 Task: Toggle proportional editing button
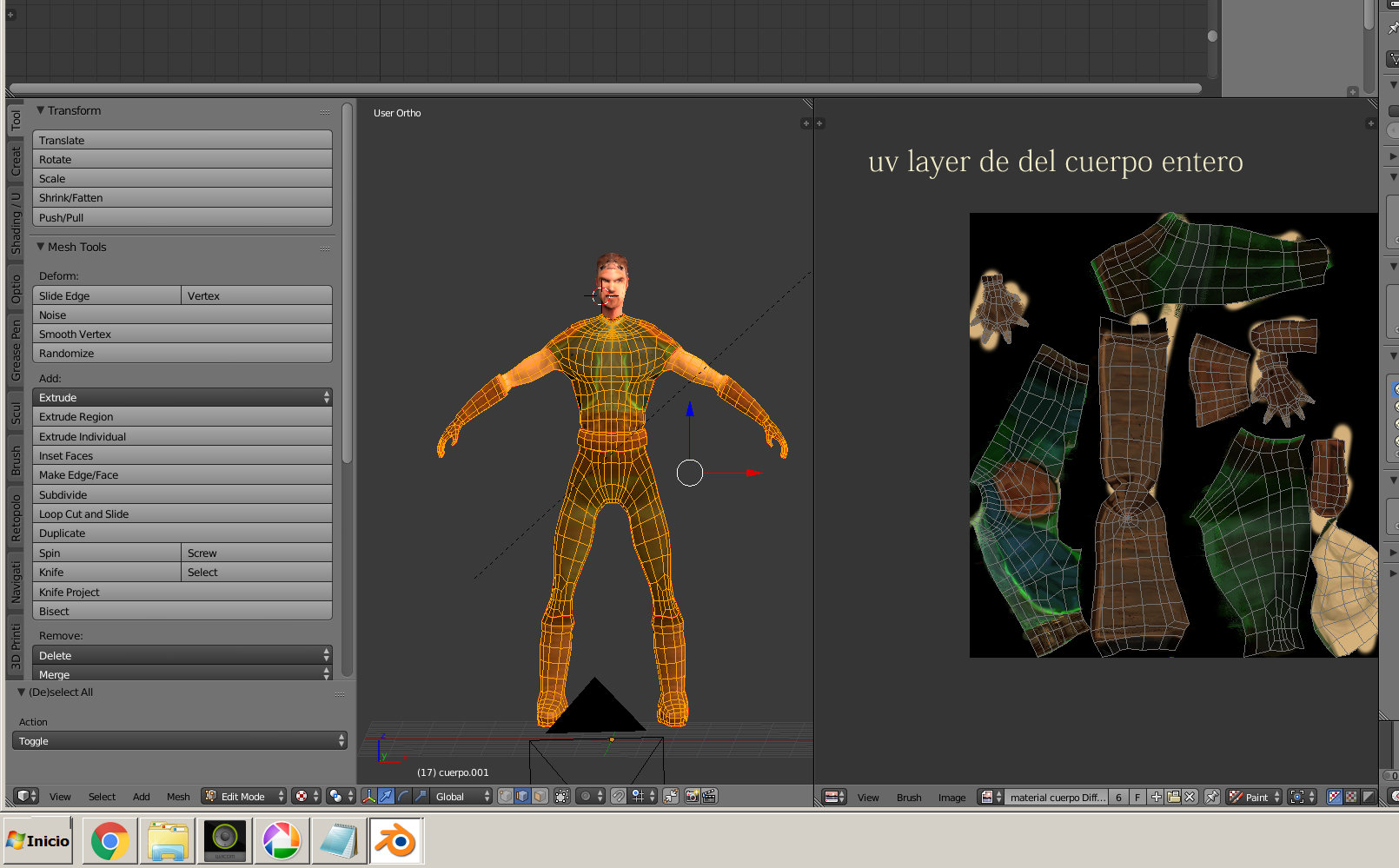click(590, 796)
